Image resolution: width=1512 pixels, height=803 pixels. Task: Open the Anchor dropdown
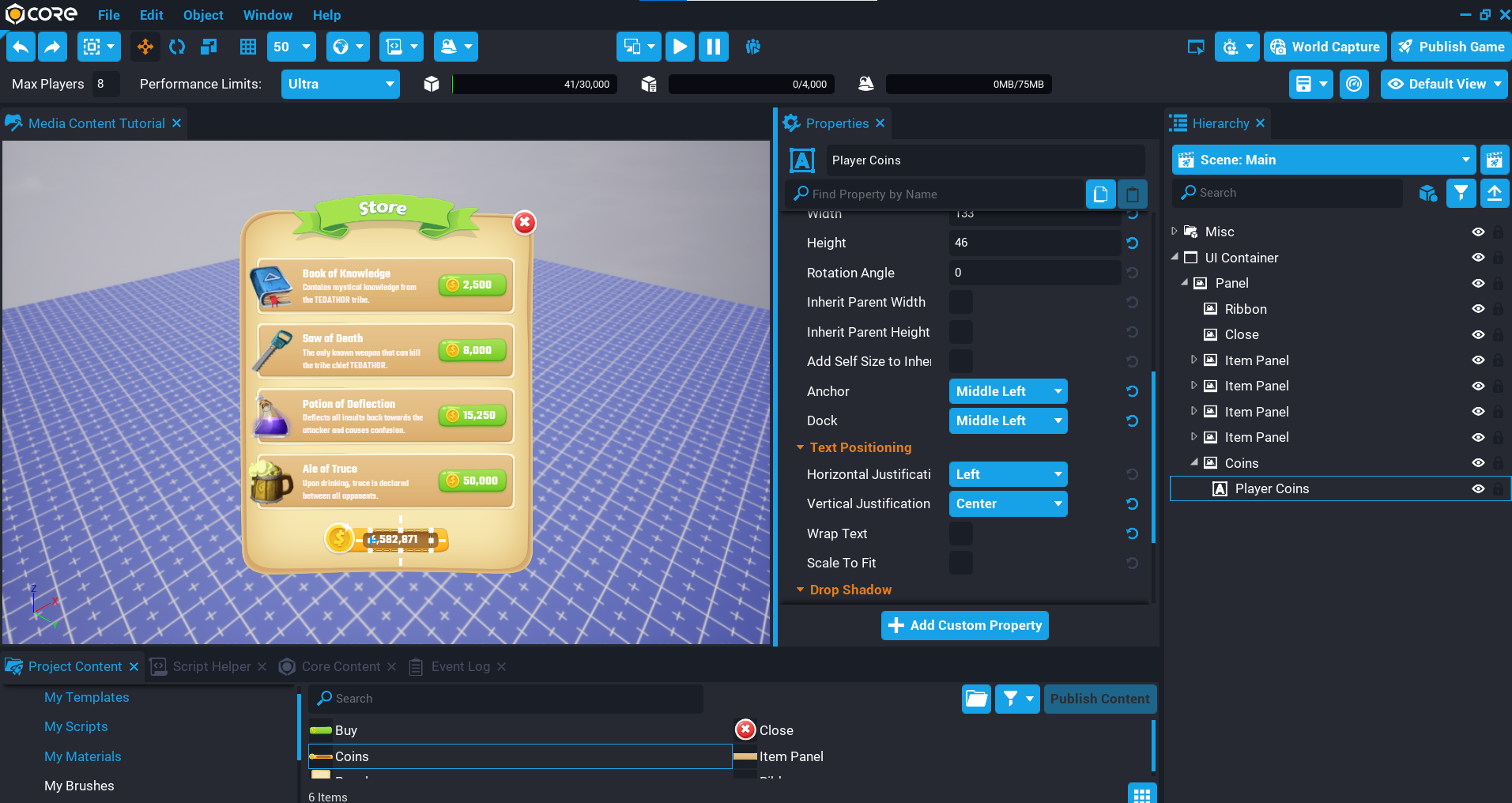click(1008, 391)
